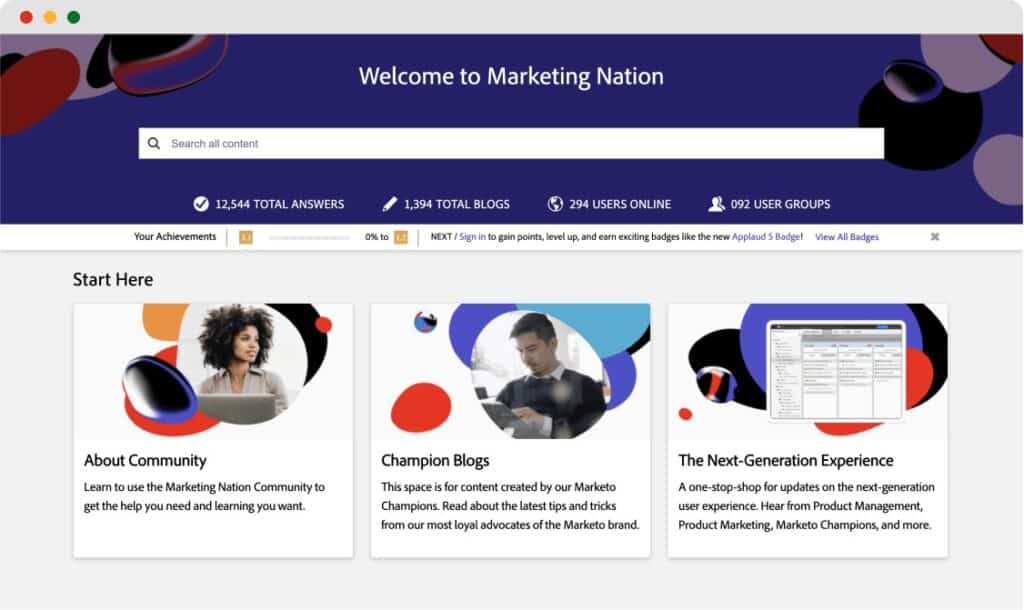1024x610 pixels.
Task: Click the people icon beside User Groups
Action: point(716,204)
